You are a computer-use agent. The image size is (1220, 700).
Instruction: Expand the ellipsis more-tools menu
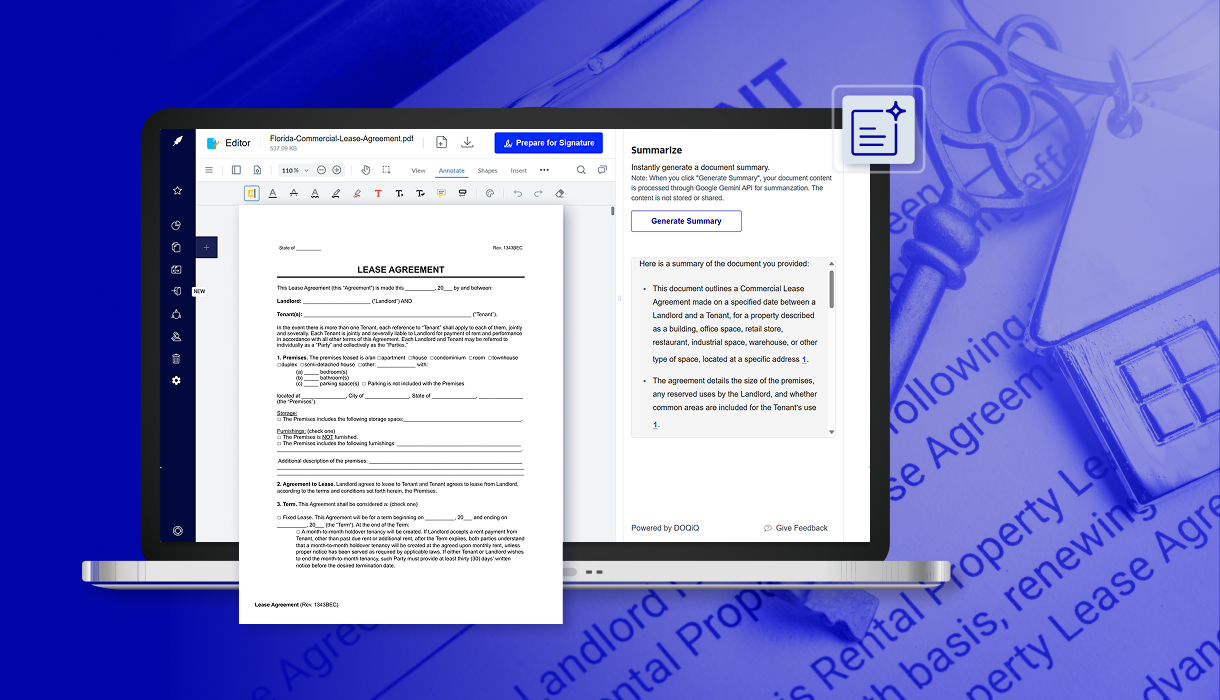tap(545, 170)
